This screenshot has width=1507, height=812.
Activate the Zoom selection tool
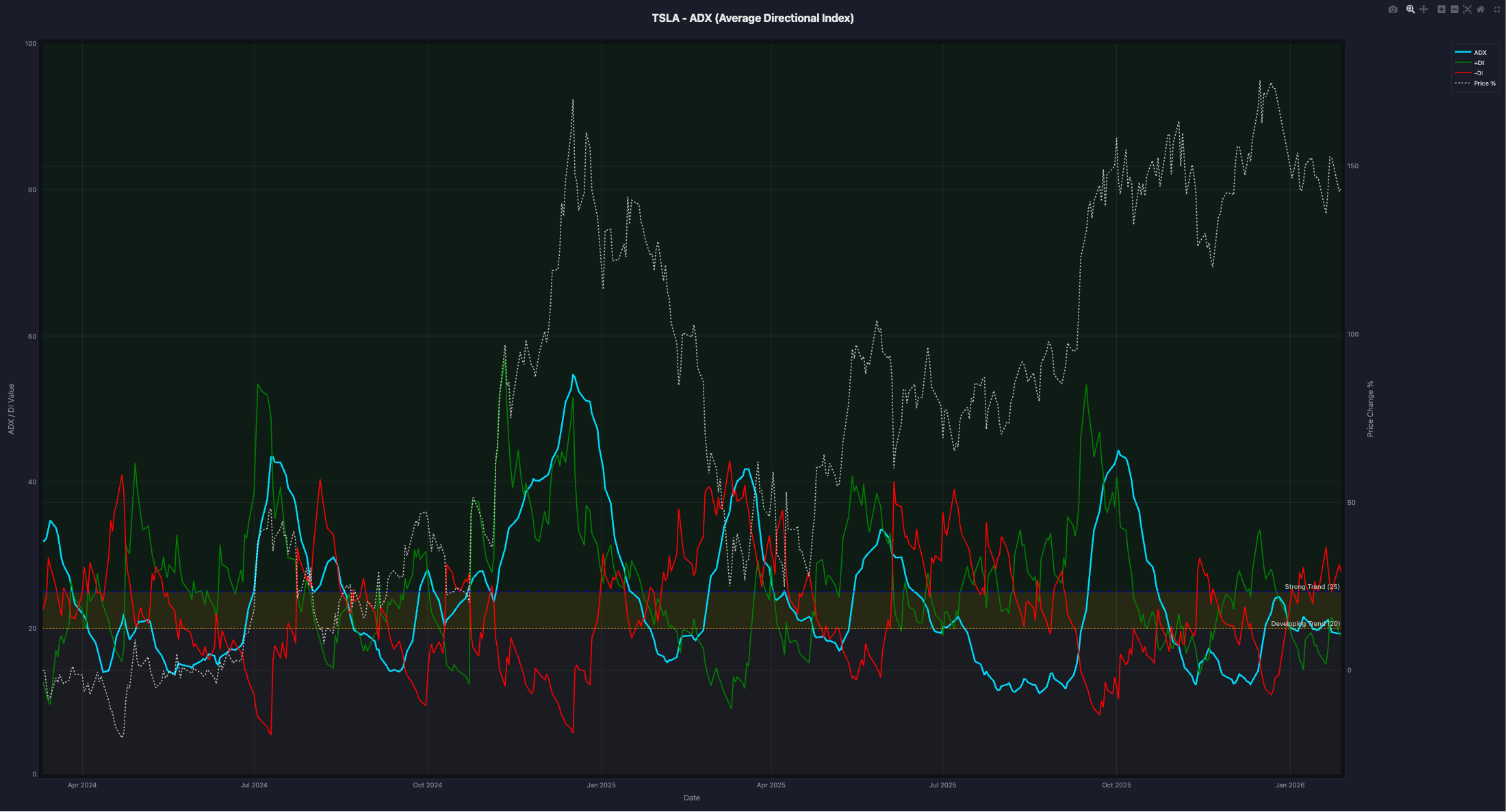point(1411,10)
